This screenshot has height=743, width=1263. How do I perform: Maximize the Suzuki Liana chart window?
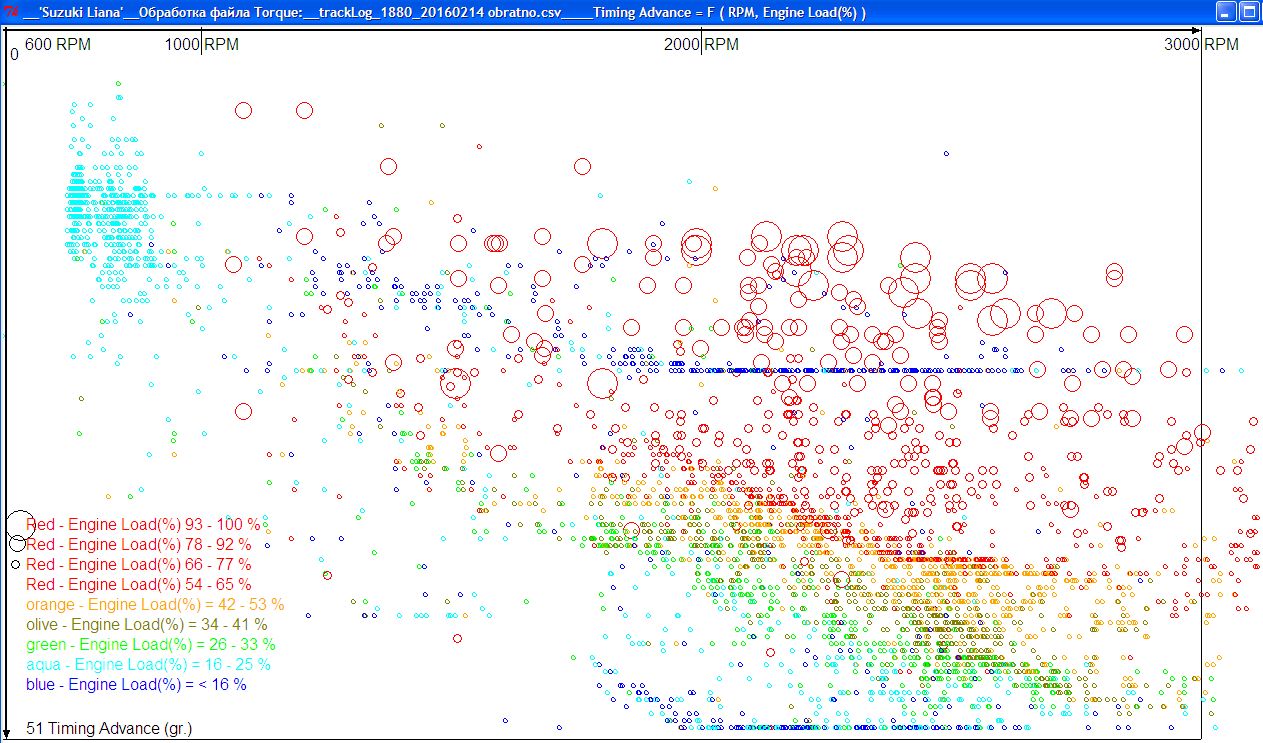[1249, 12]
